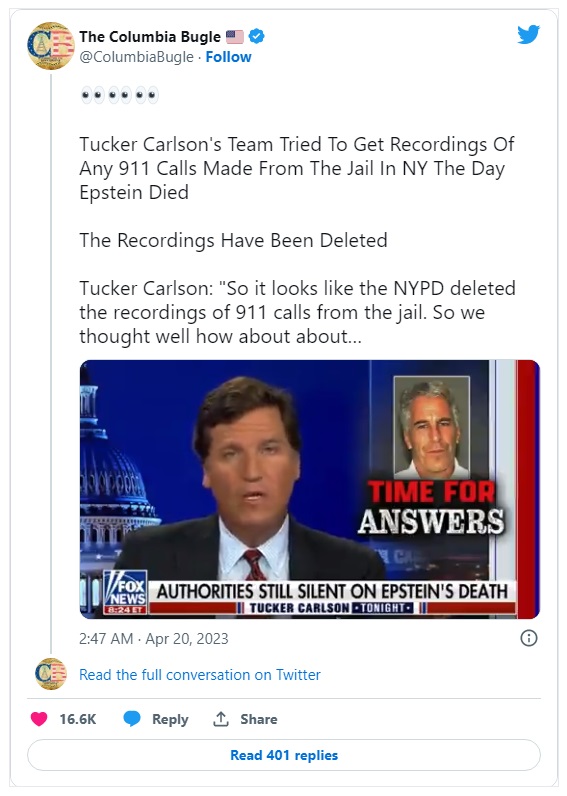Click the Twitter bird logo
The image size is (567, 796).
click(528, 35)
